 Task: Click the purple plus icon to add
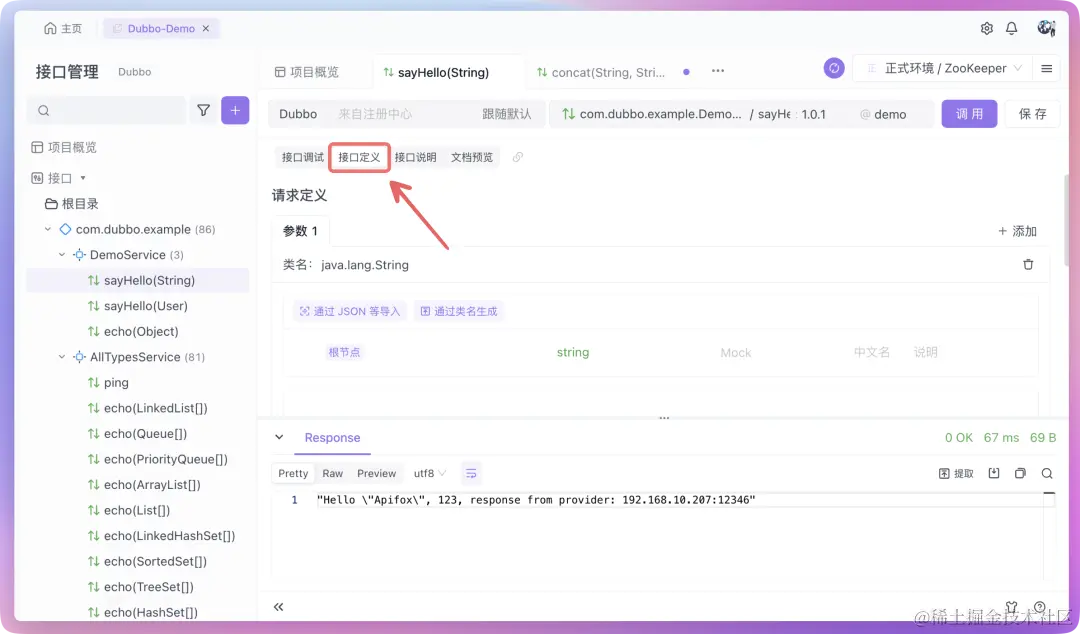click(233, 108)
